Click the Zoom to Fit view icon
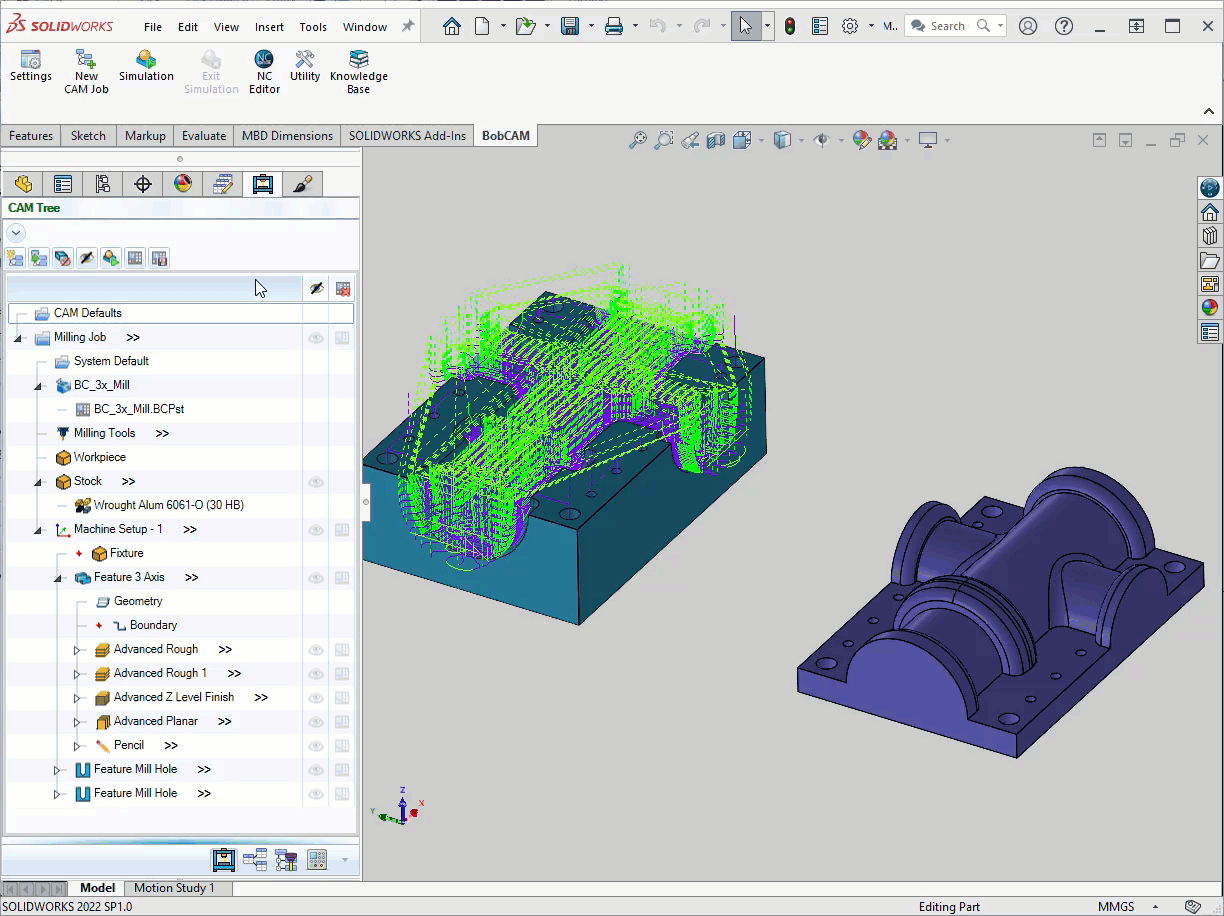This screenshot has width=1224, height=916. coord(637,141)
